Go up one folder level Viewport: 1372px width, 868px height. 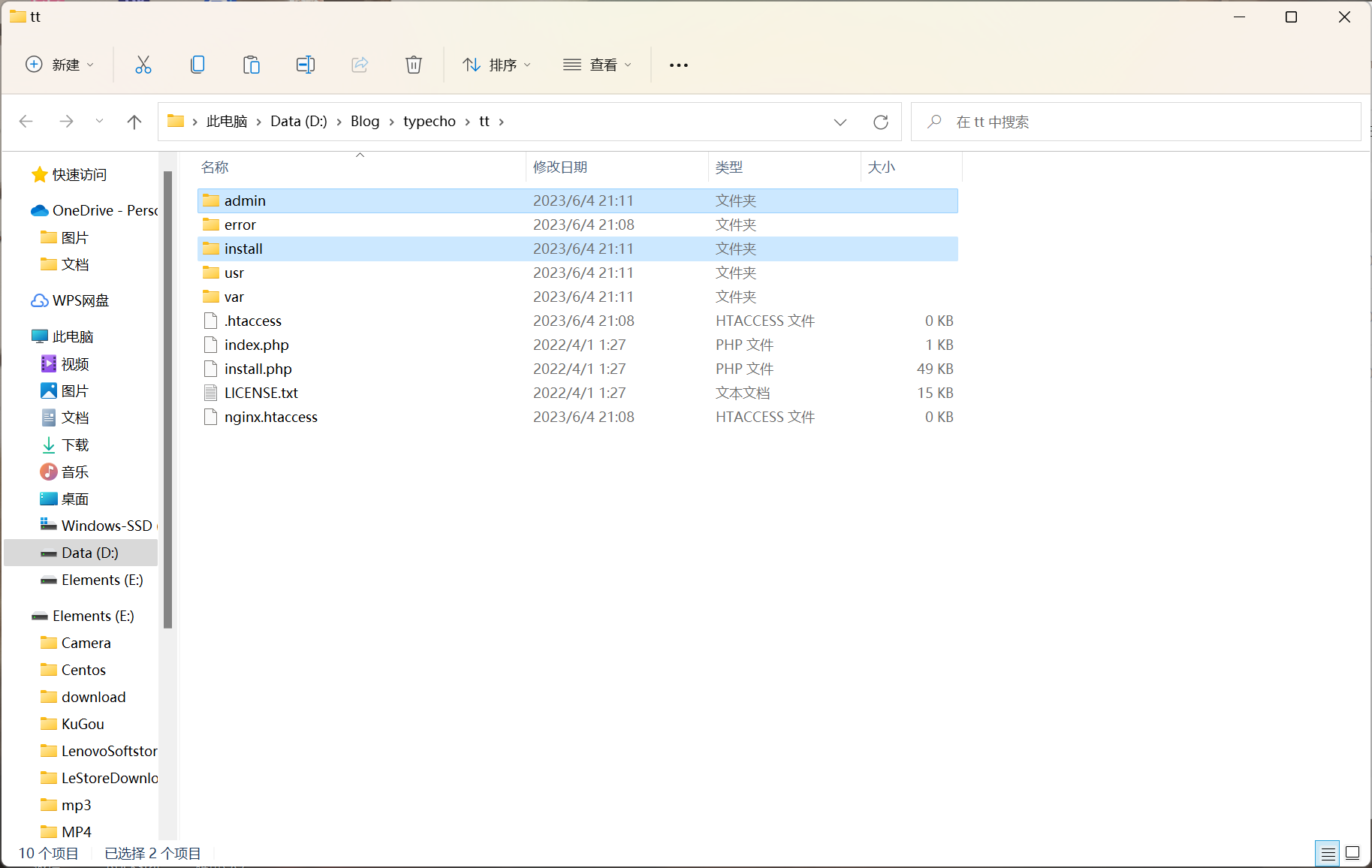tap(134, 122)
